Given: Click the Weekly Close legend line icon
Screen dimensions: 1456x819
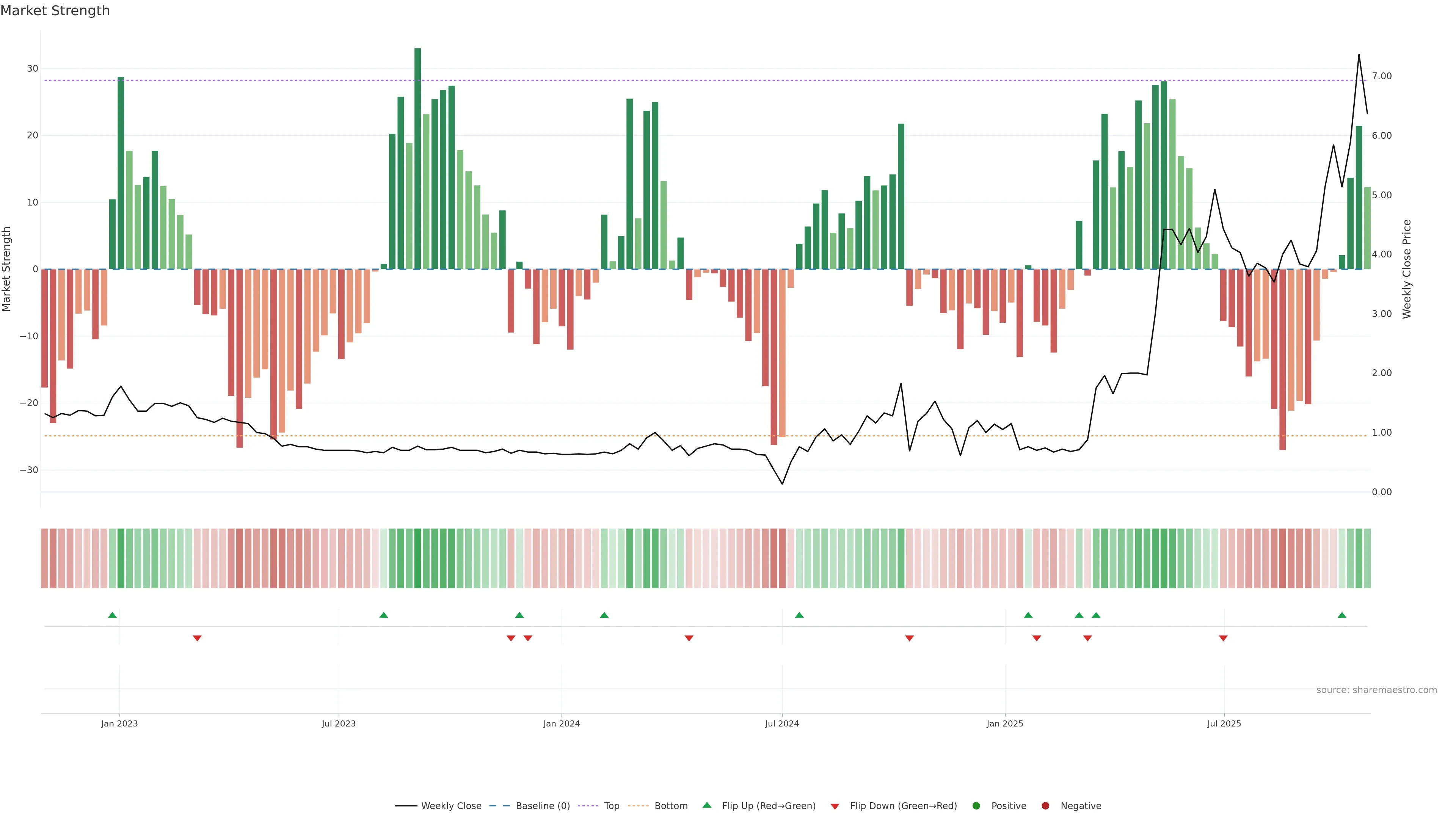Looking at the screenshot, I should [x=406, y=806].
